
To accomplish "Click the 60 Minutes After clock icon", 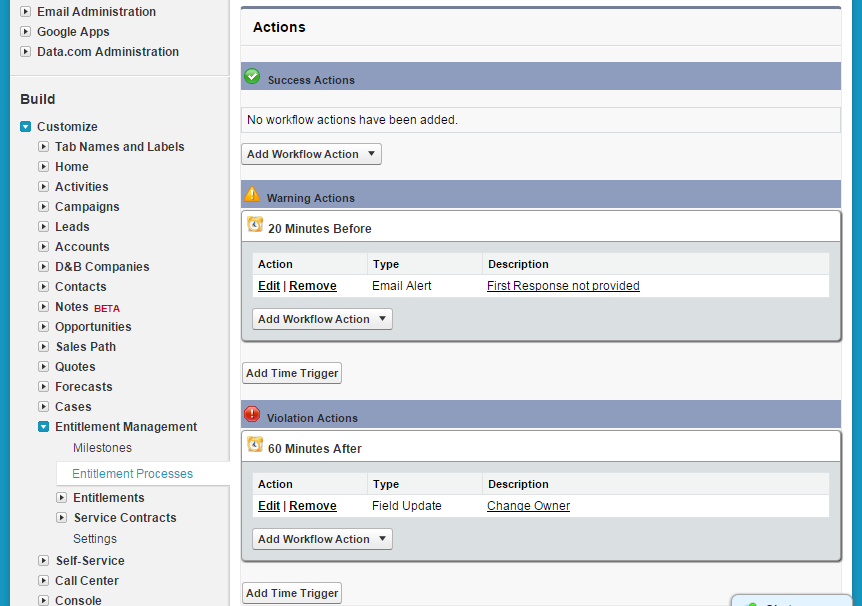I will coord(255,446).
